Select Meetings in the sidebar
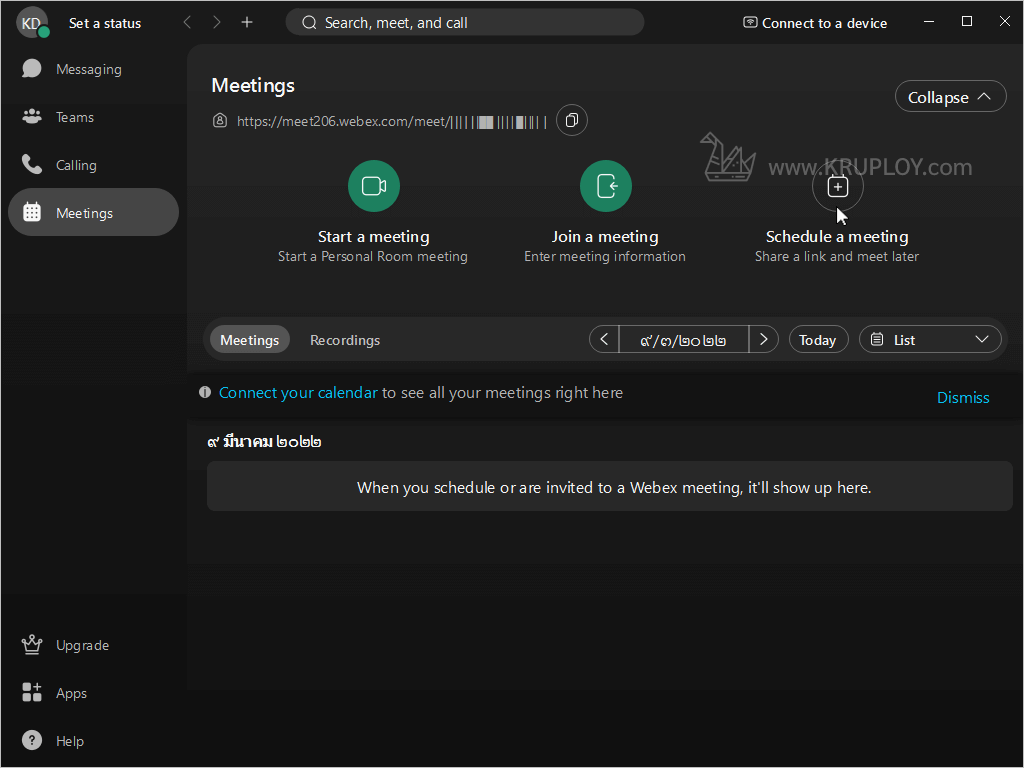 (93, 213)
